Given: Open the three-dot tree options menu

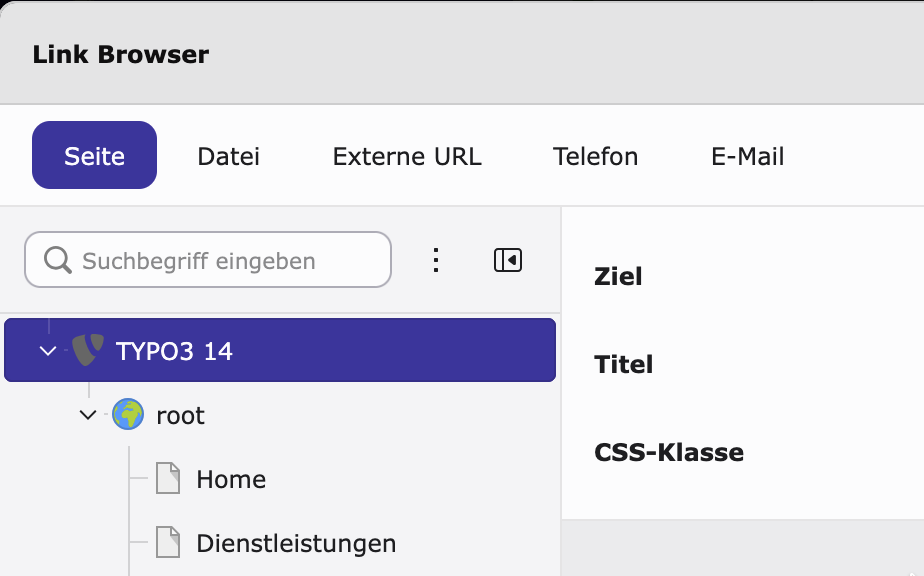Looking at the screenshot, I should pos(435,260).
